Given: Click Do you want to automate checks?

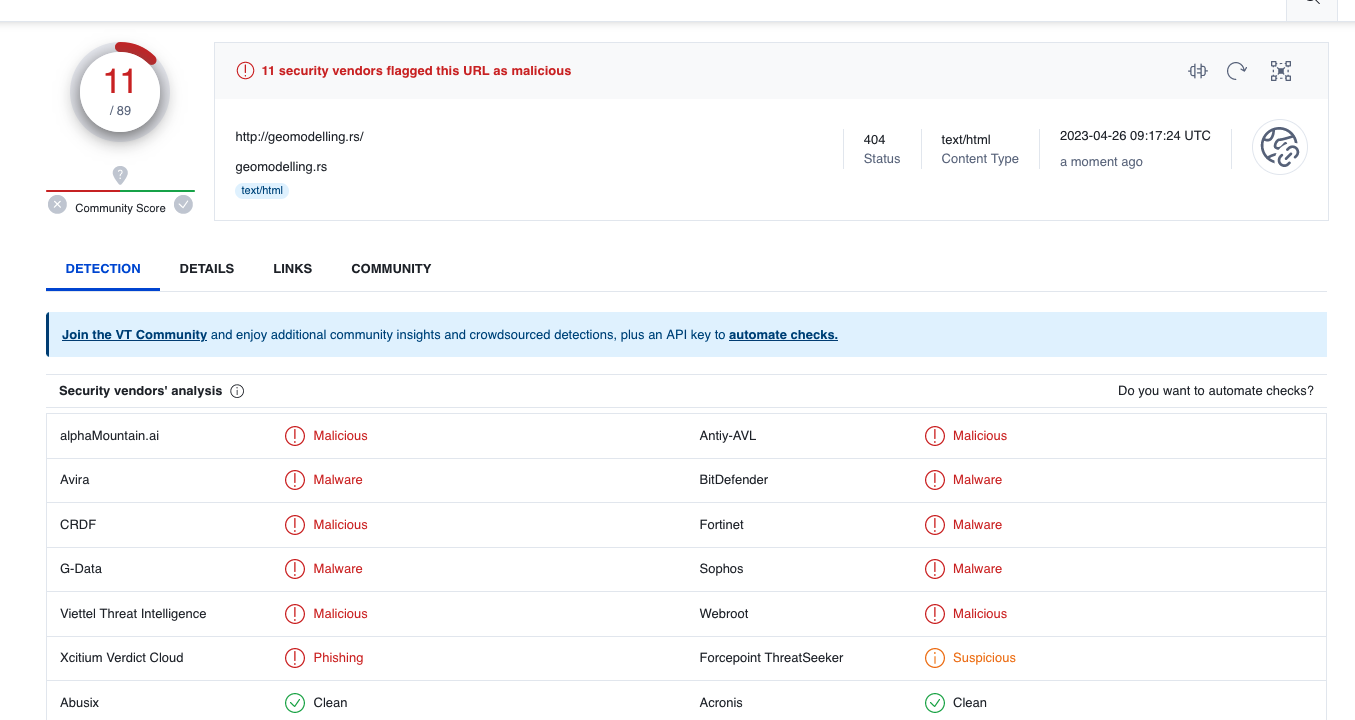Looking at the screenshot, I should click(x=1216, y=391).
